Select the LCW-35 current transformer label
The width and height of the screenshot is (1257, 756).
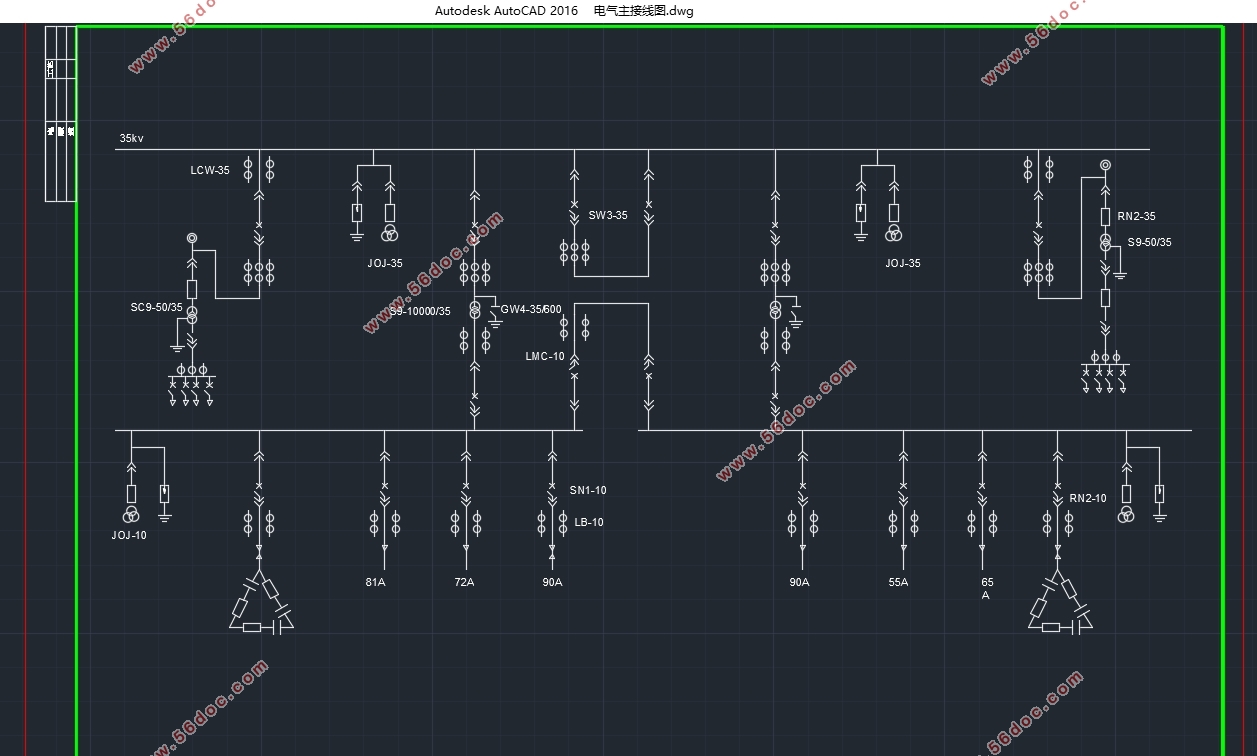[x=210, y=170]
